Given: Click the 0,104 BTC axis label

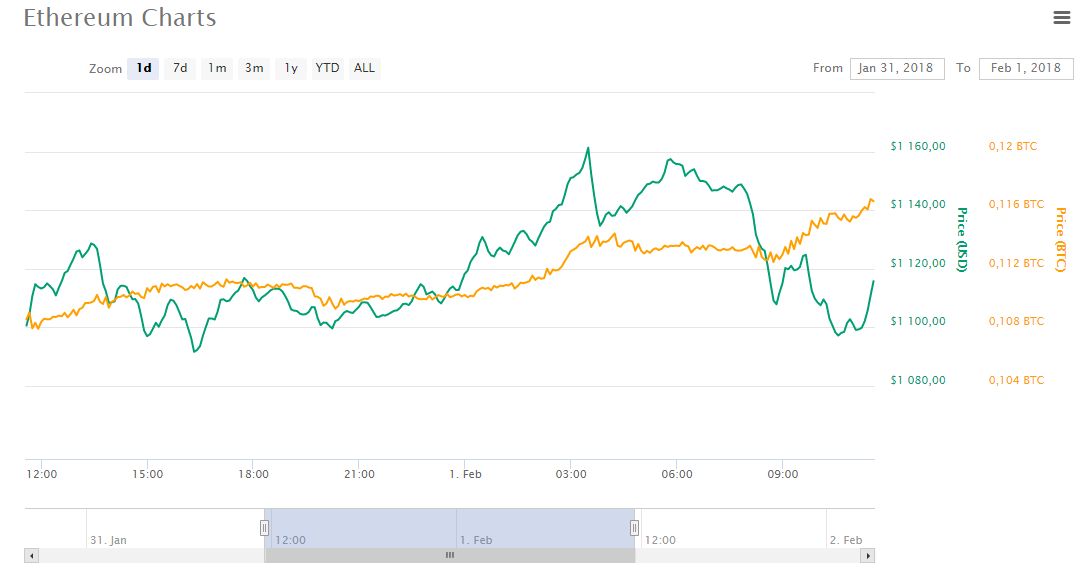Looking at the screenshot, I should [1016, 380].
